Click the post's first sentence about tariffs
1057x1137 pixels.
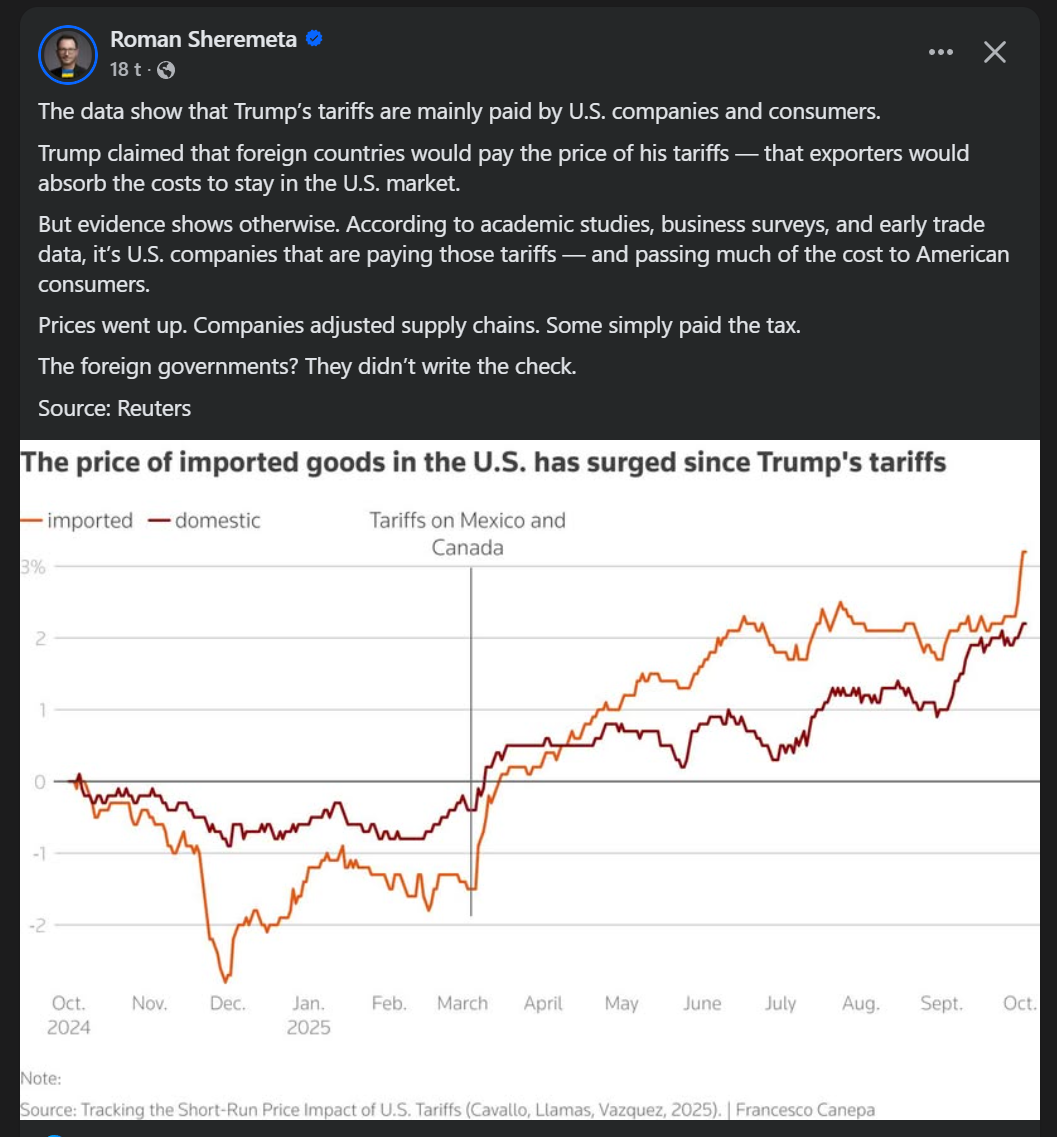(459, 111)
